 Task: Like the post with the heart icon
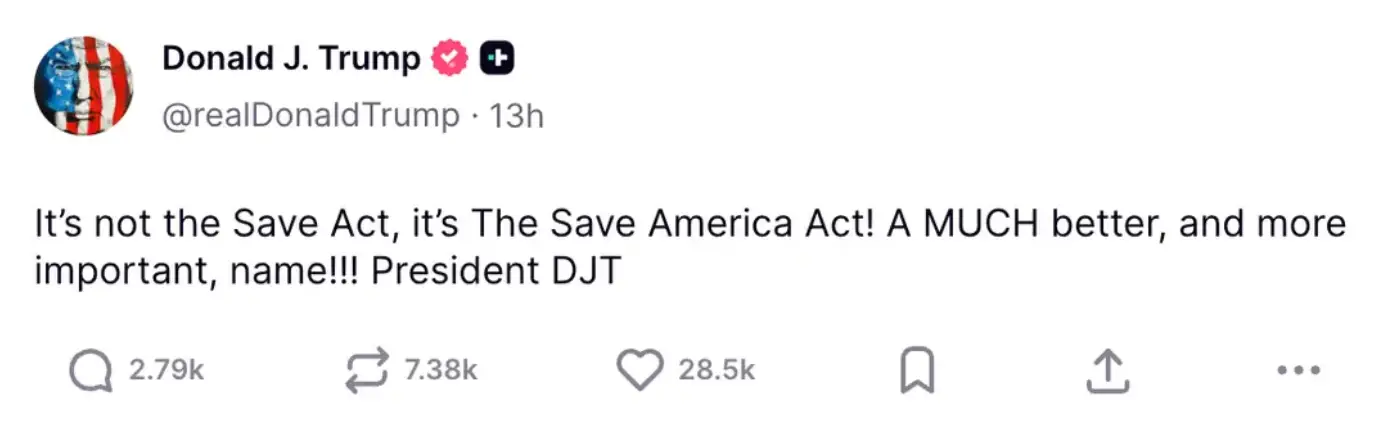tap(640, 371)
